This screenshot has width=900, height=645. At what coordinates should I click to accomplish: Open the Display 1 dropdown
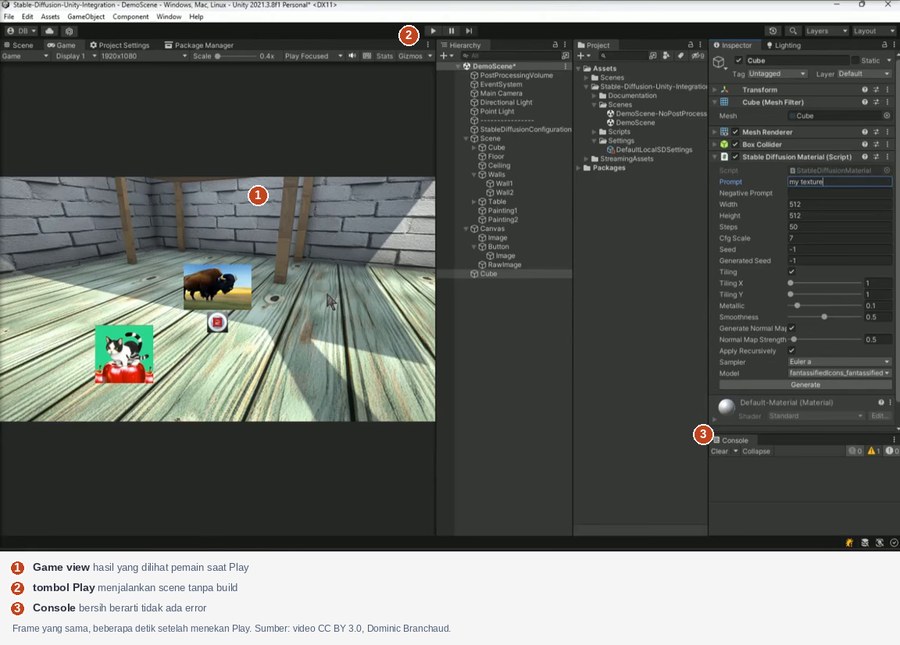point(76,56)
